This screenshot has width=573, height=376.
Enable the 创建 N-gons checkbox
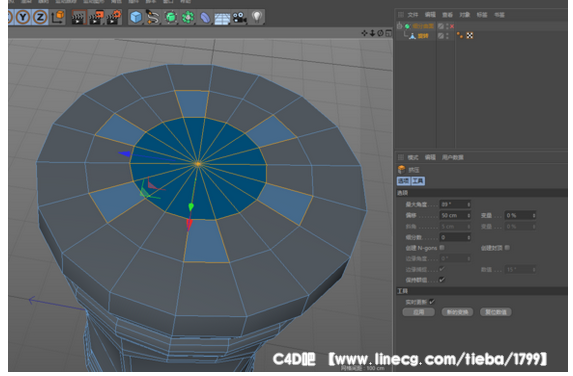pyautogui.click(x=442, y=248)
